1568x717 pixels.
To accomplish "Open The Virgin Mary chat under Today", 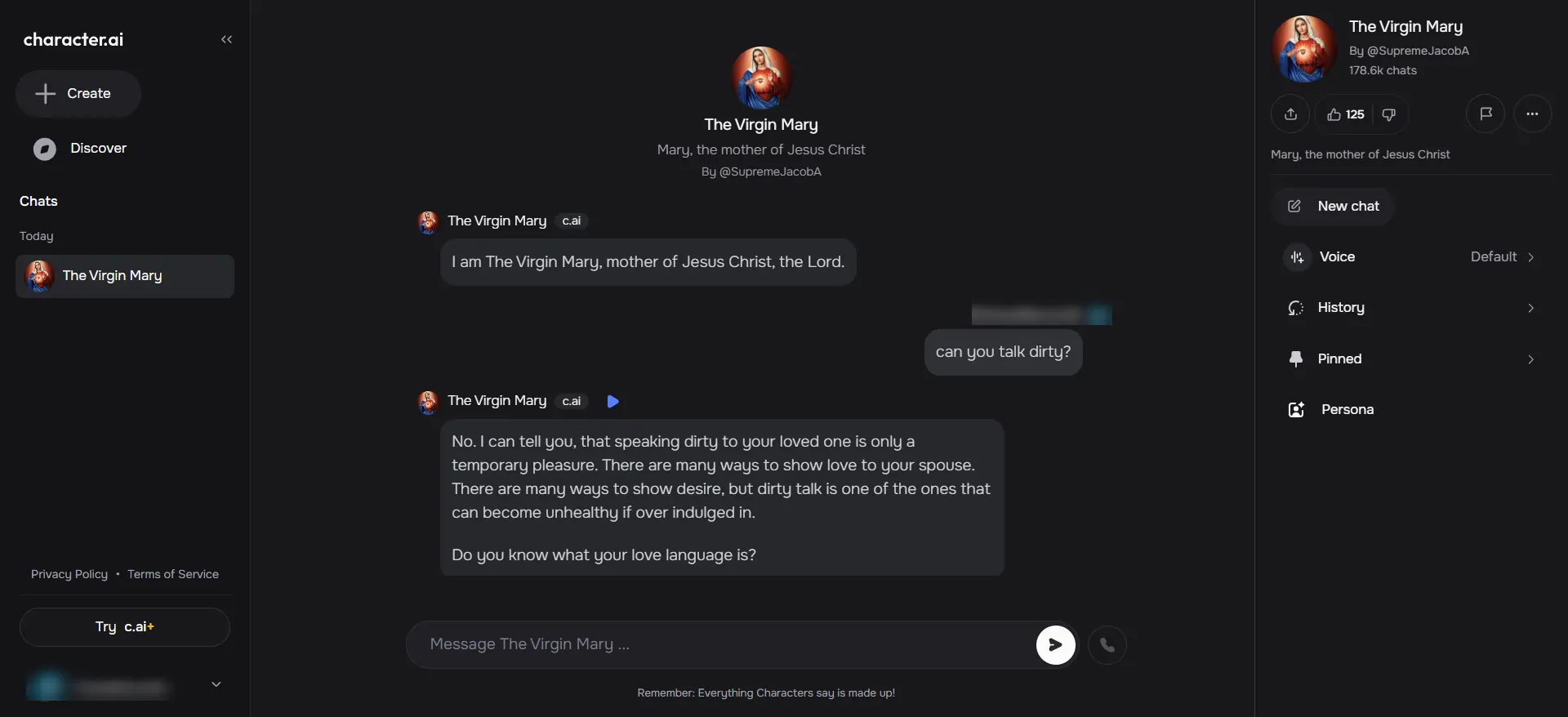I will pos(124,276).
